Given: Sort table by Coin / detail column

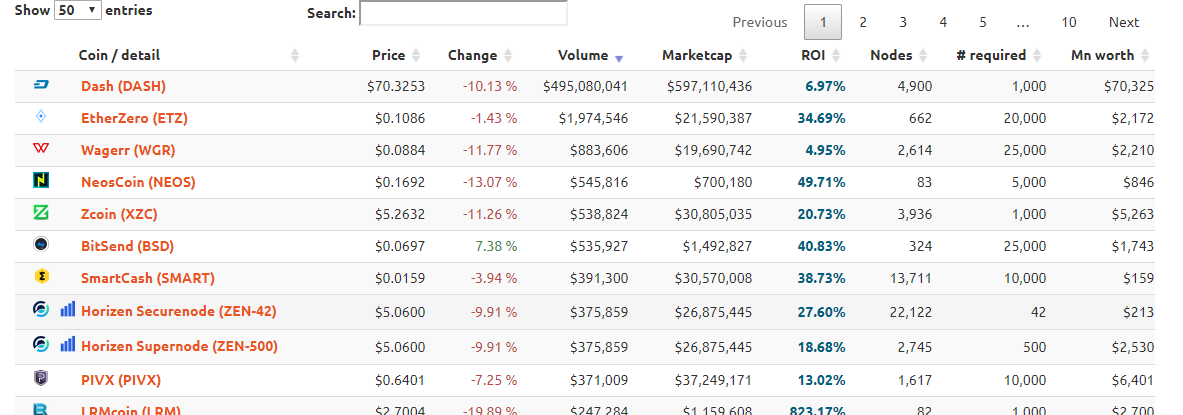Looking at the screenshot, I should tap(189, 55).
